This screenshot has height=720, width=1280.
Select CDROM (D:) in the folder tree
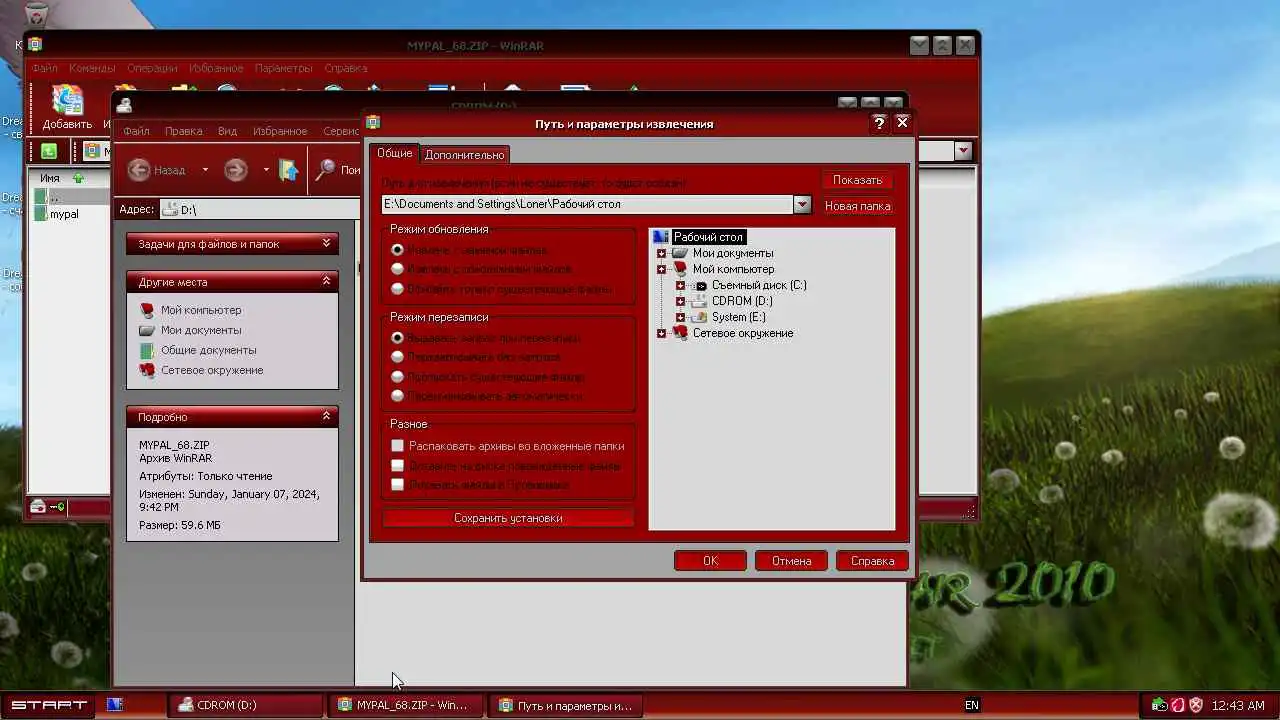click(742, 301)
